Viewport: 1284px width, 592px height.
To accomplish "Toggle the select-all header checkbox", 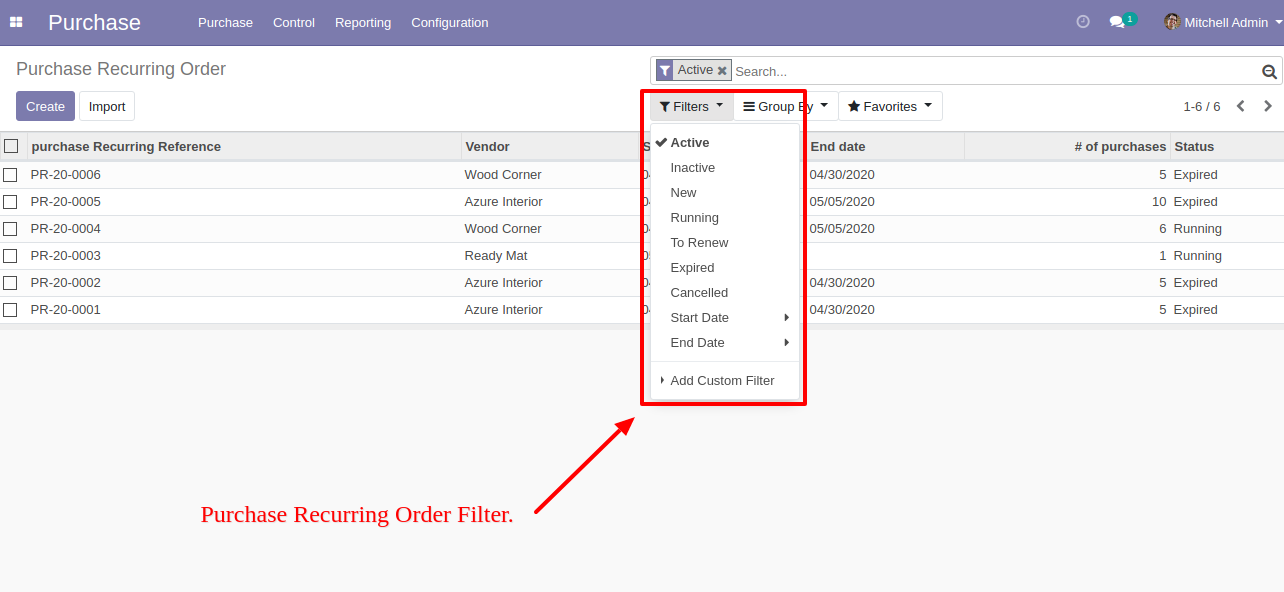I will click(11, 146).
